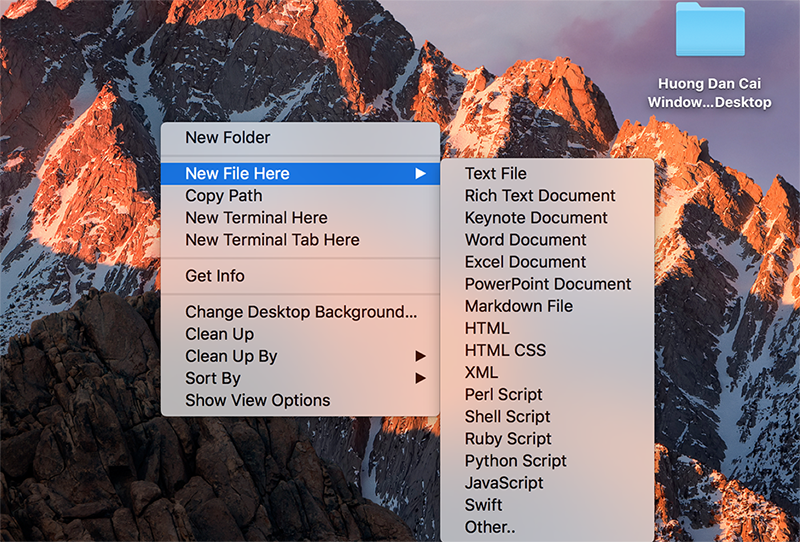Image resolution: width=800 pixels, height=542 pixels.
Task: Choose Keynote Document from submenu
Action: coord(536,218)
